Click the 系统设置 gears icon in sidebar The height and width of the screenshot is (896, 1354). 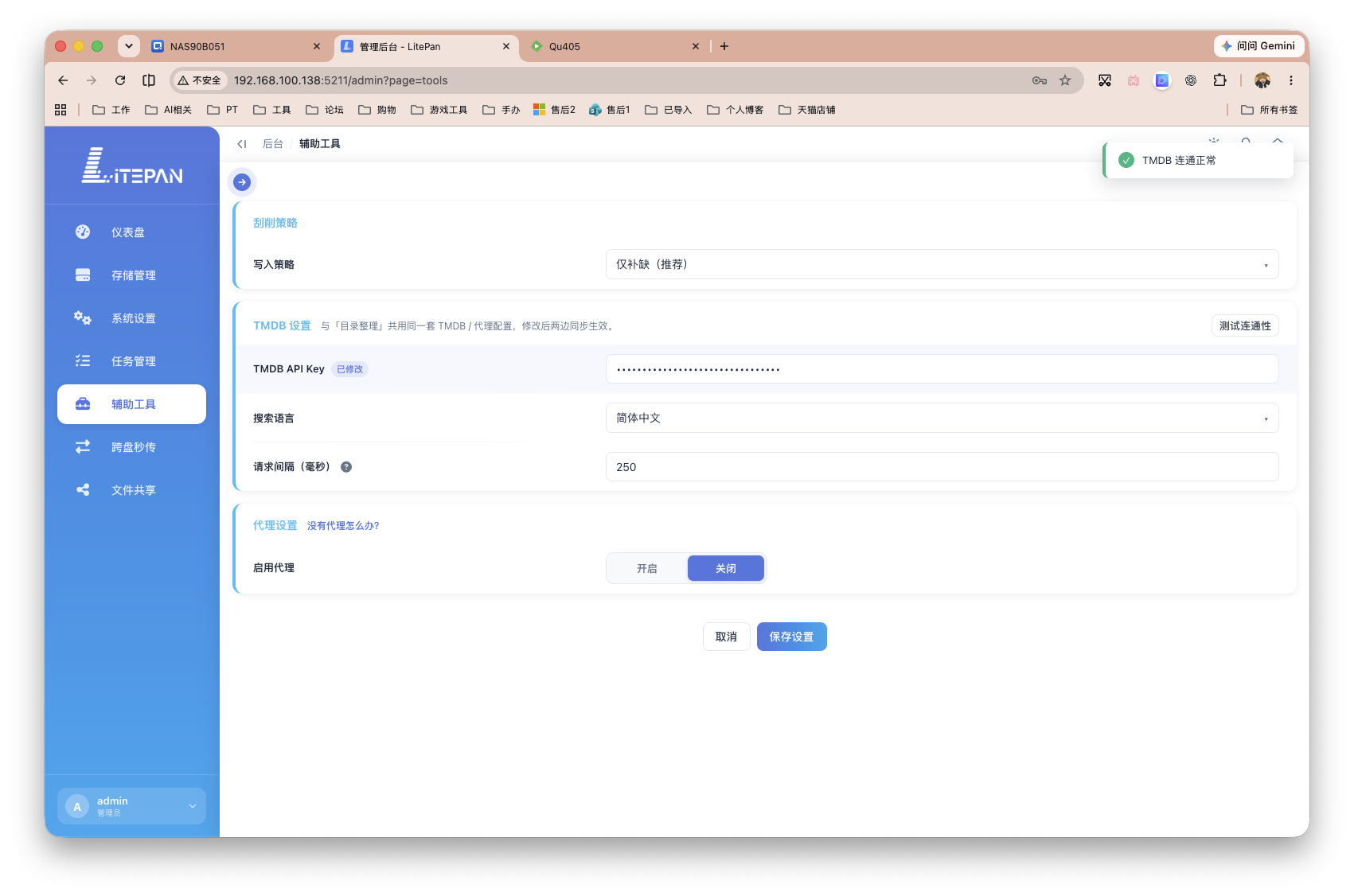pos(83,317)
